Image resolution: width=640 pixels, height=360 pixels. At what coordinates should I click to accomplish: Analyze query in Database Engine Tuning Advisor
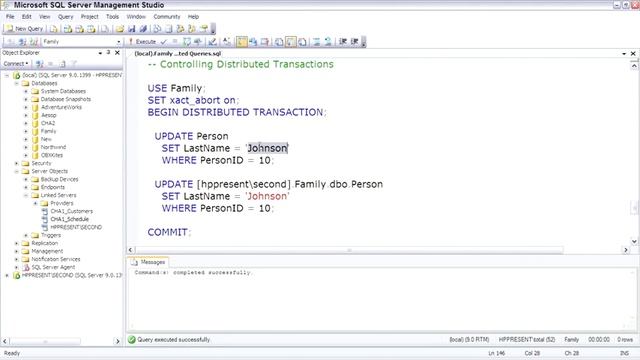(x=198, y=42)
